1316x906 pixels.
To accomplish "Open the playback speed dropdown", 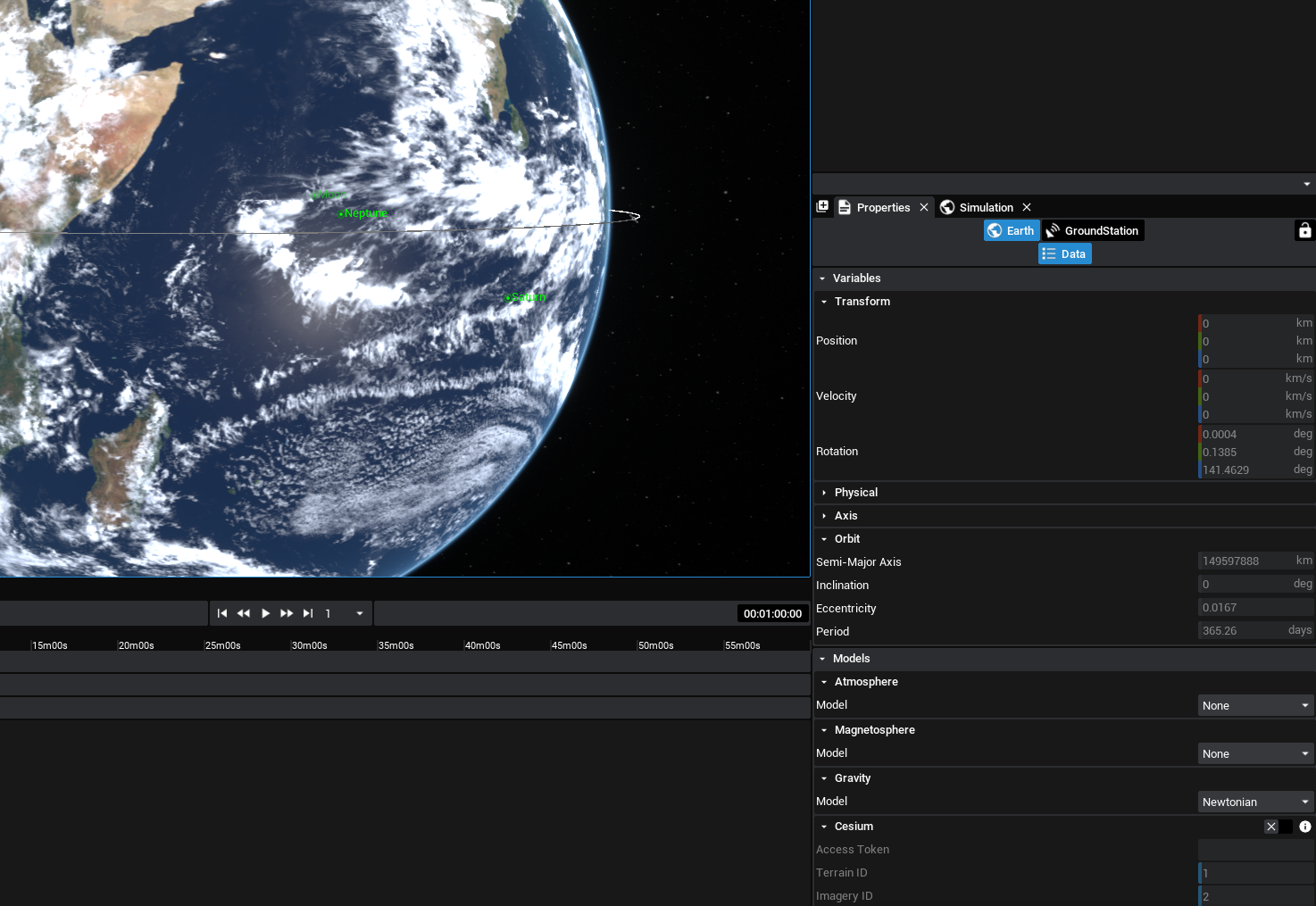I will click(x=360, y=613).
